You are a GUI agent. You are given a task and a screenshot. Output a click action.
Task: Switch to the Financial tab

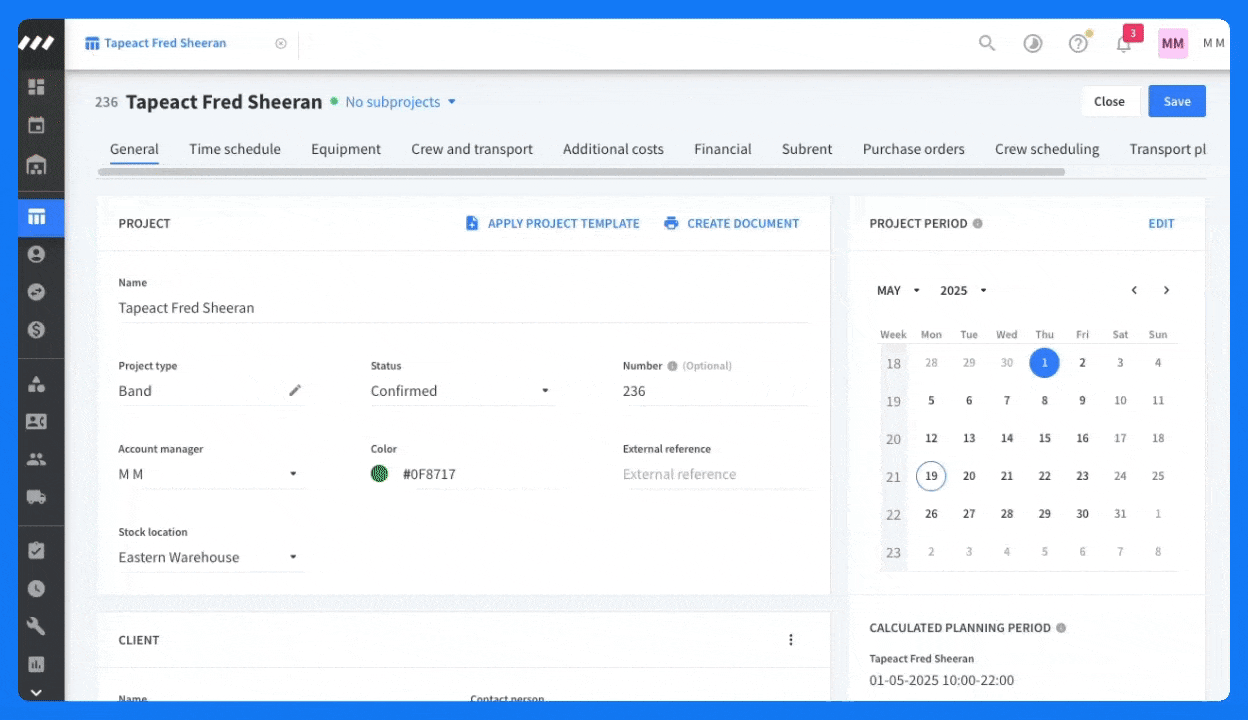pos(723,149)
